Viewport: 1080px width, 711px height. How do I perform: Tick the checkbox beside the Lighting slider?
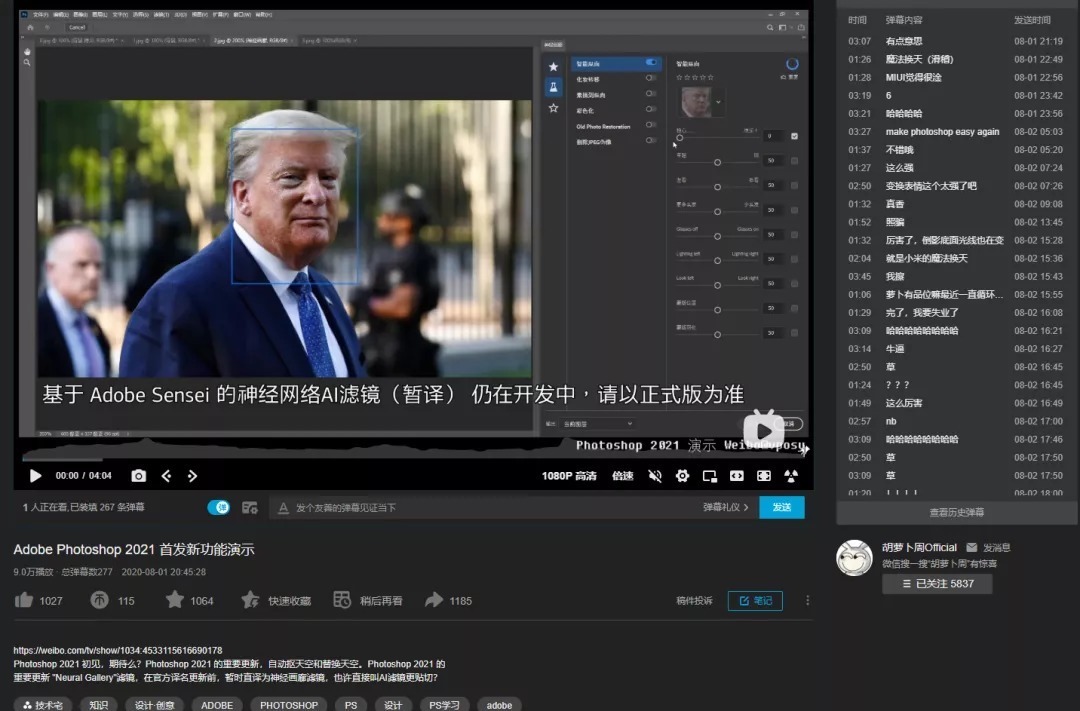click(x=794, y=259)
